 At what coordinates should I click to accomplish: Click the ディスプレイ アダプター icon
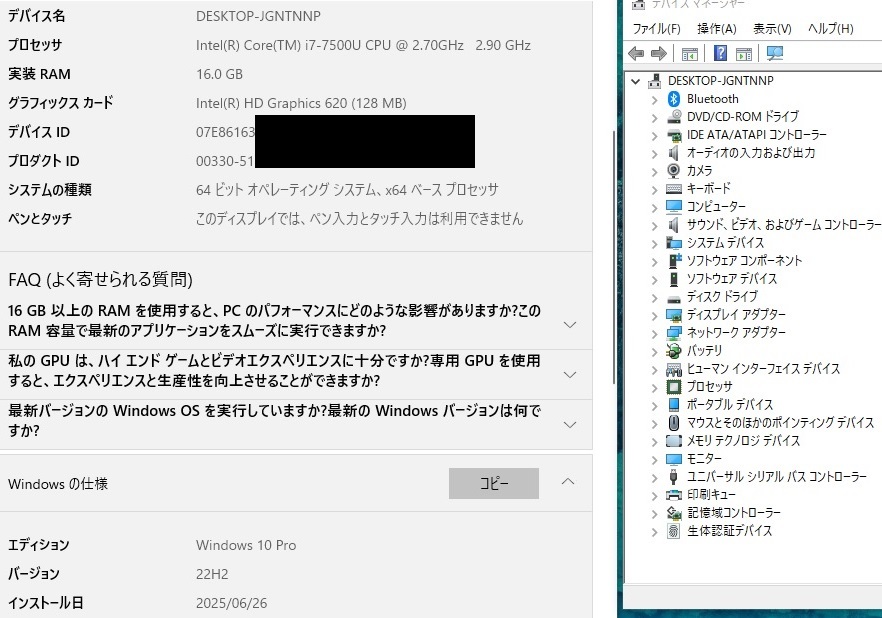pos(674,315)
